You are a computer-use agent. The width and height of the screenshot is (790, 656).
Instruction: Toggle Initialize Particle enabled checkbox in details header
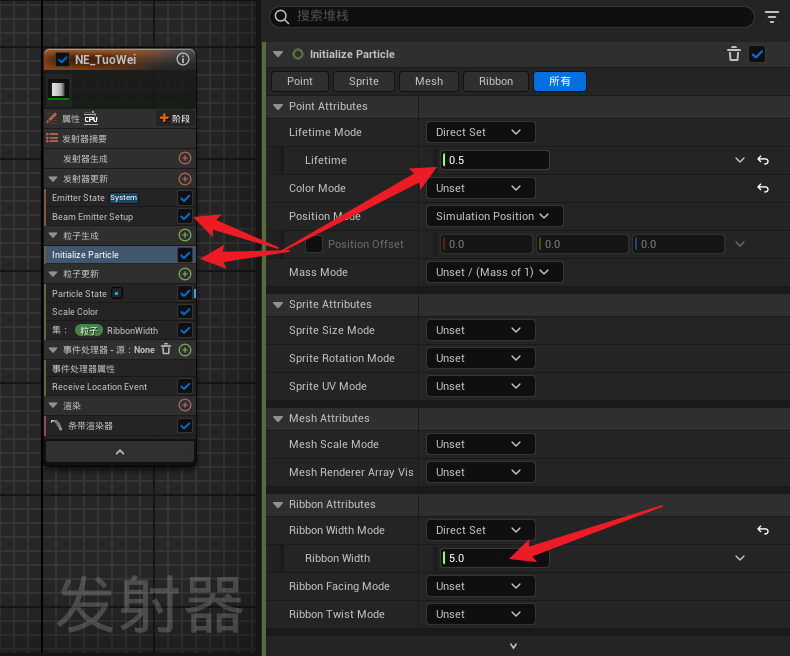757,54
